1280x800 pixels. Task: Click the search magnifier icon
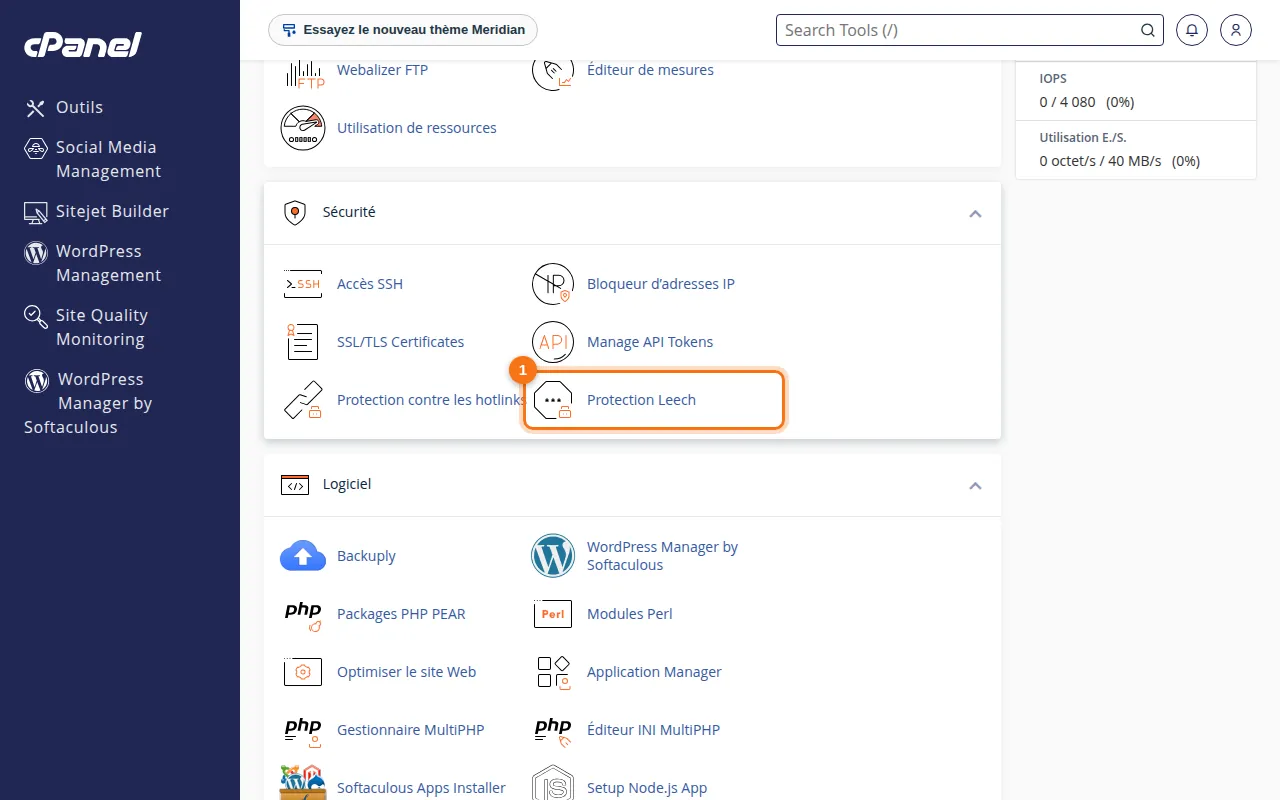[1148, 30]
